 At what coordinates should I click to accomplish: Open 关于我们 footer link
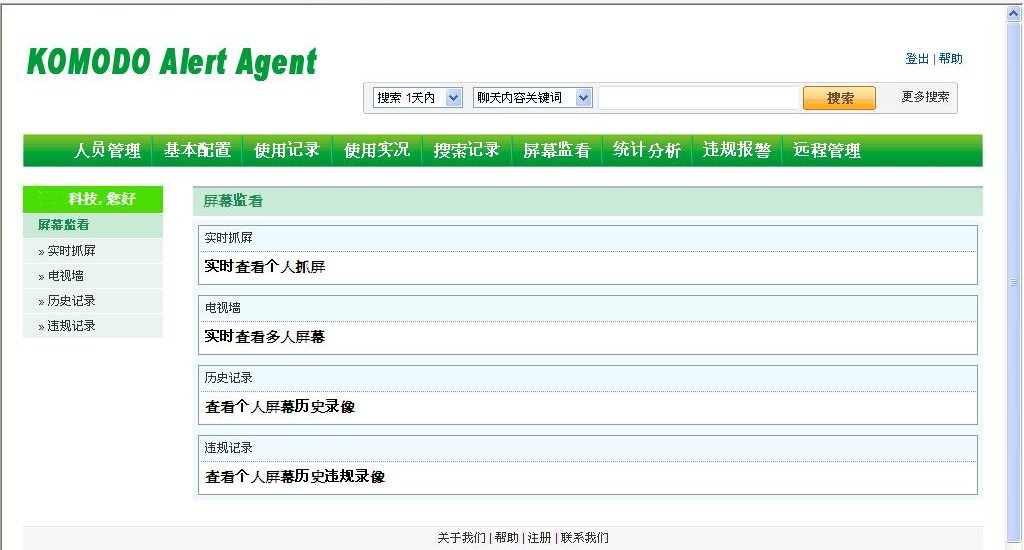pyautogui.click(x=461, y=538)
